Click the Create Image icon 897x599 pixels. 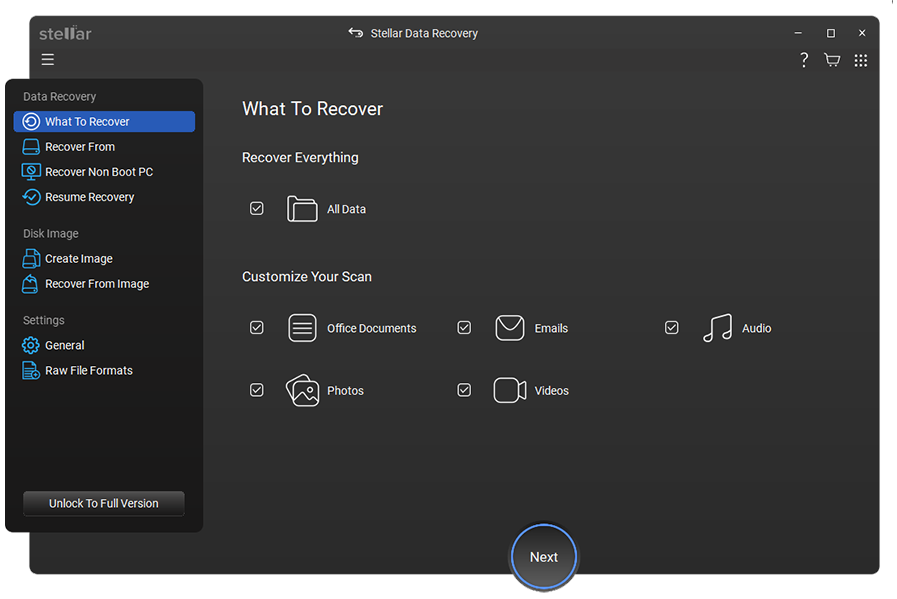(x=31, y=259)
